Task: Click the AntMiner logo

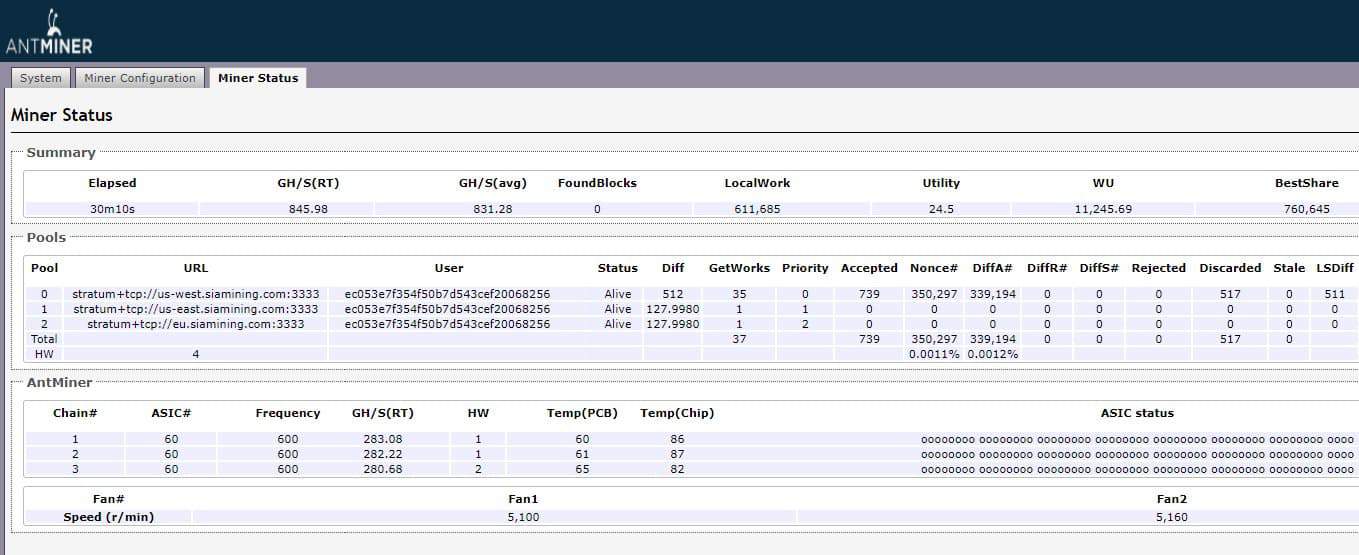Action: coord(49,32)
